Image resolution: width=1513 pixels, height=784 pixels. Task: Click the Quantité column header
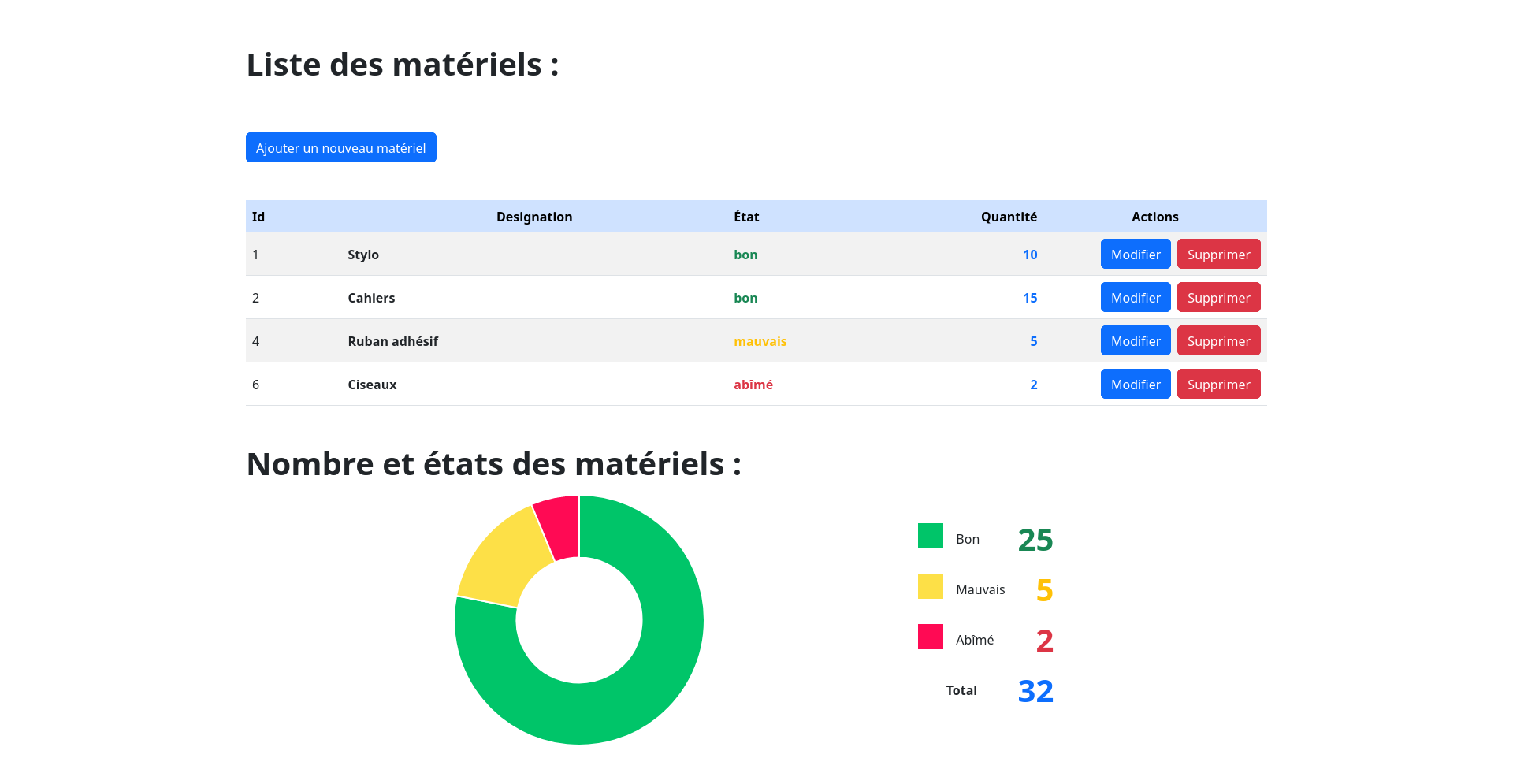click(1009, 217)
